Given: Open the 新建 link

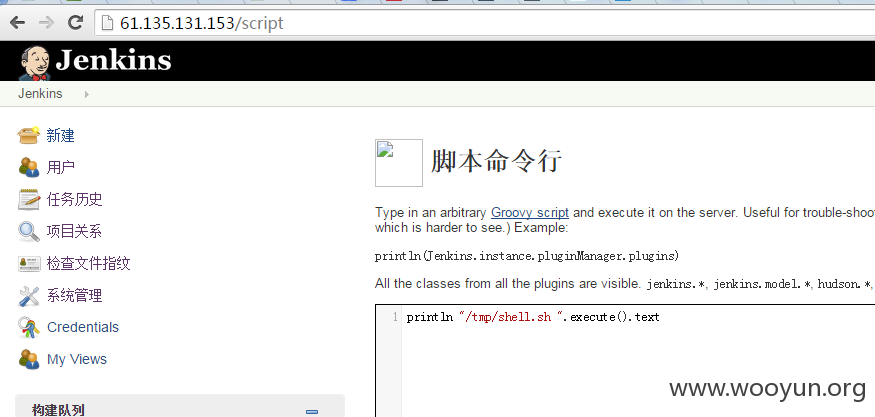Looking at the screenshot, I should click(61, 136).
